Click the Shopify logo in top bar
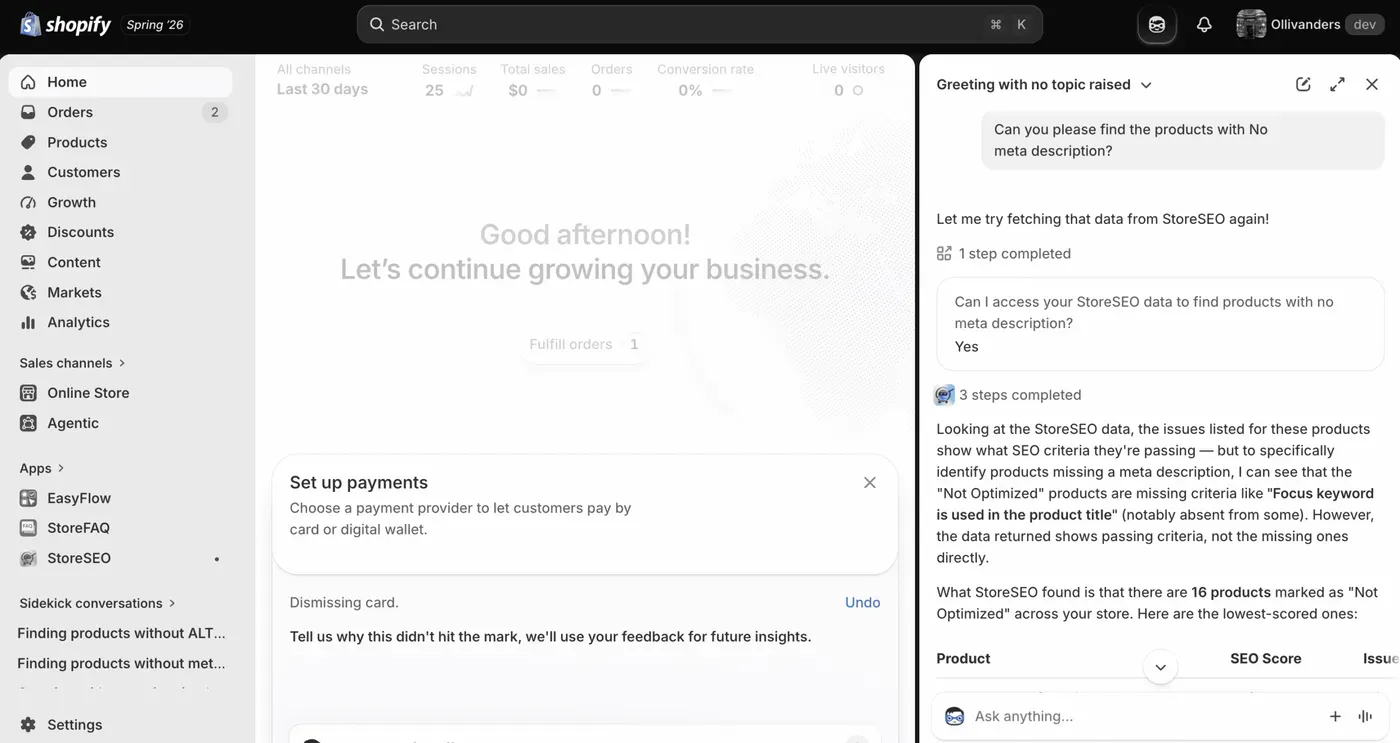The image size is (1400, 743). (66, 24)
